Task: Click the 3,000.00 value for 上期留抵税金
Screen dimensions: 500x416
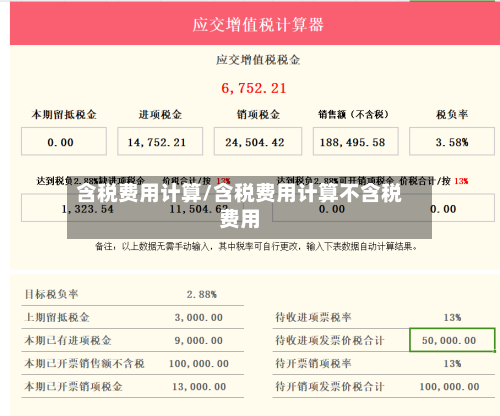Action: pos(199,317)
